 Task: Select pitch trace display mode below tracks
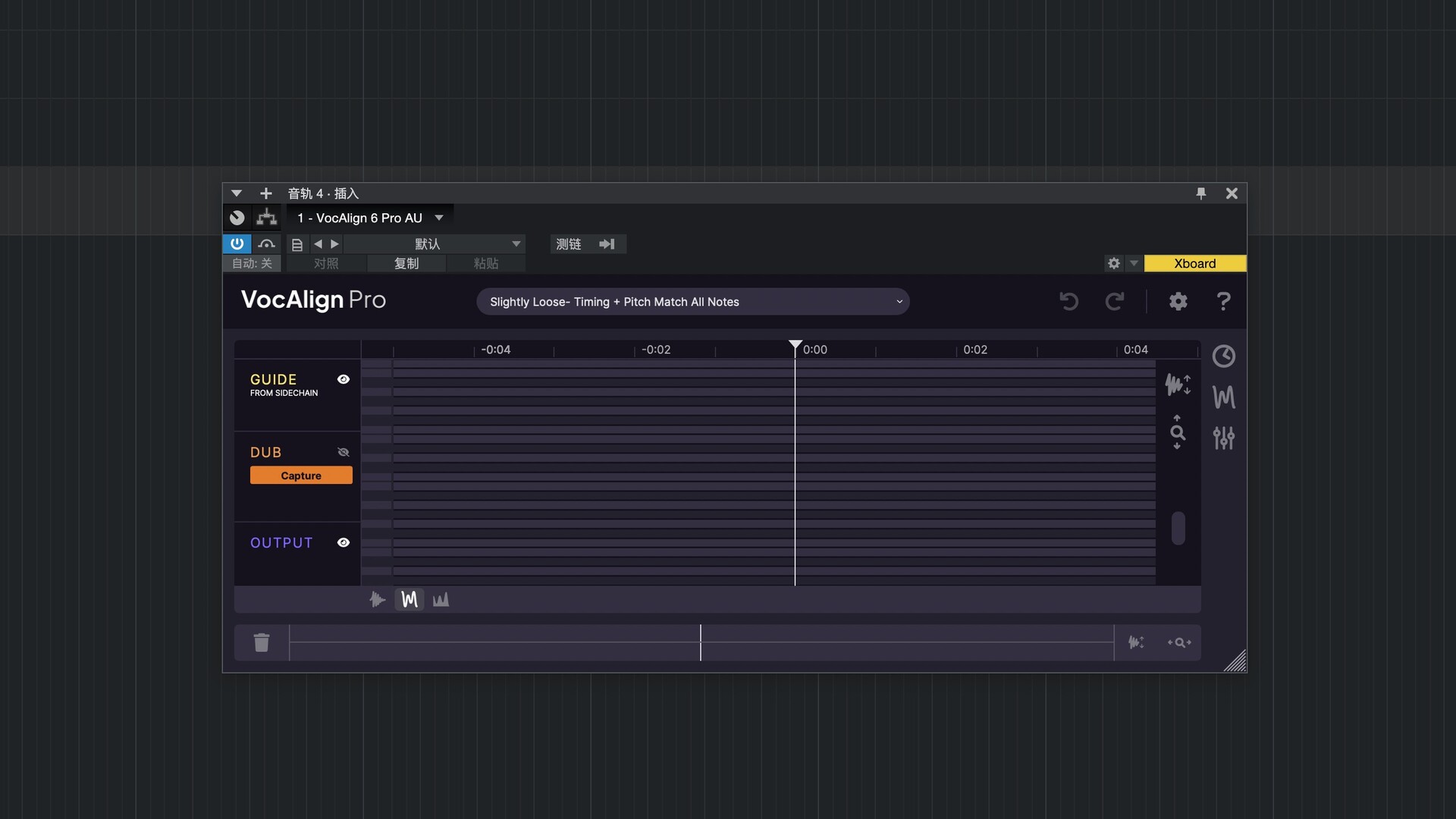[409, 600]
